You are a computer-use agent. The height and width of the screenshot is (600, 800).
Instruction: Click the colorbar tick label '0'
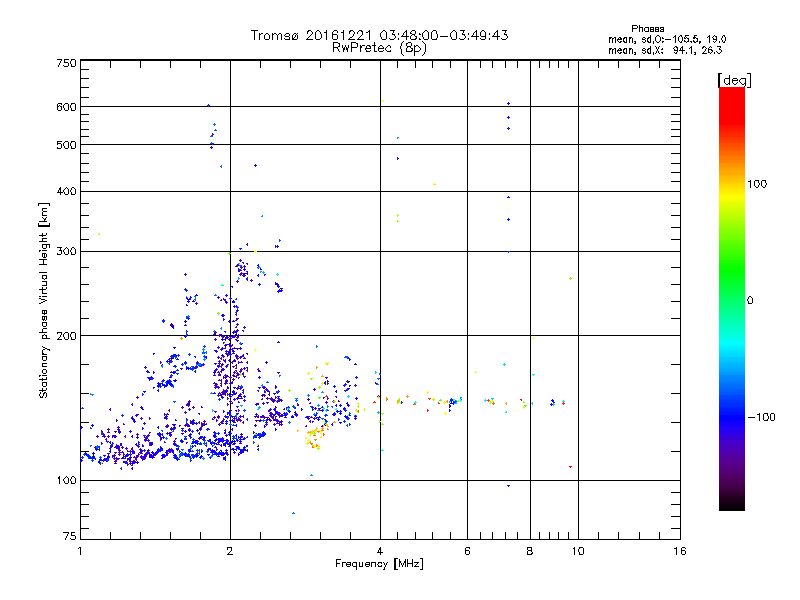click(750, 301)
